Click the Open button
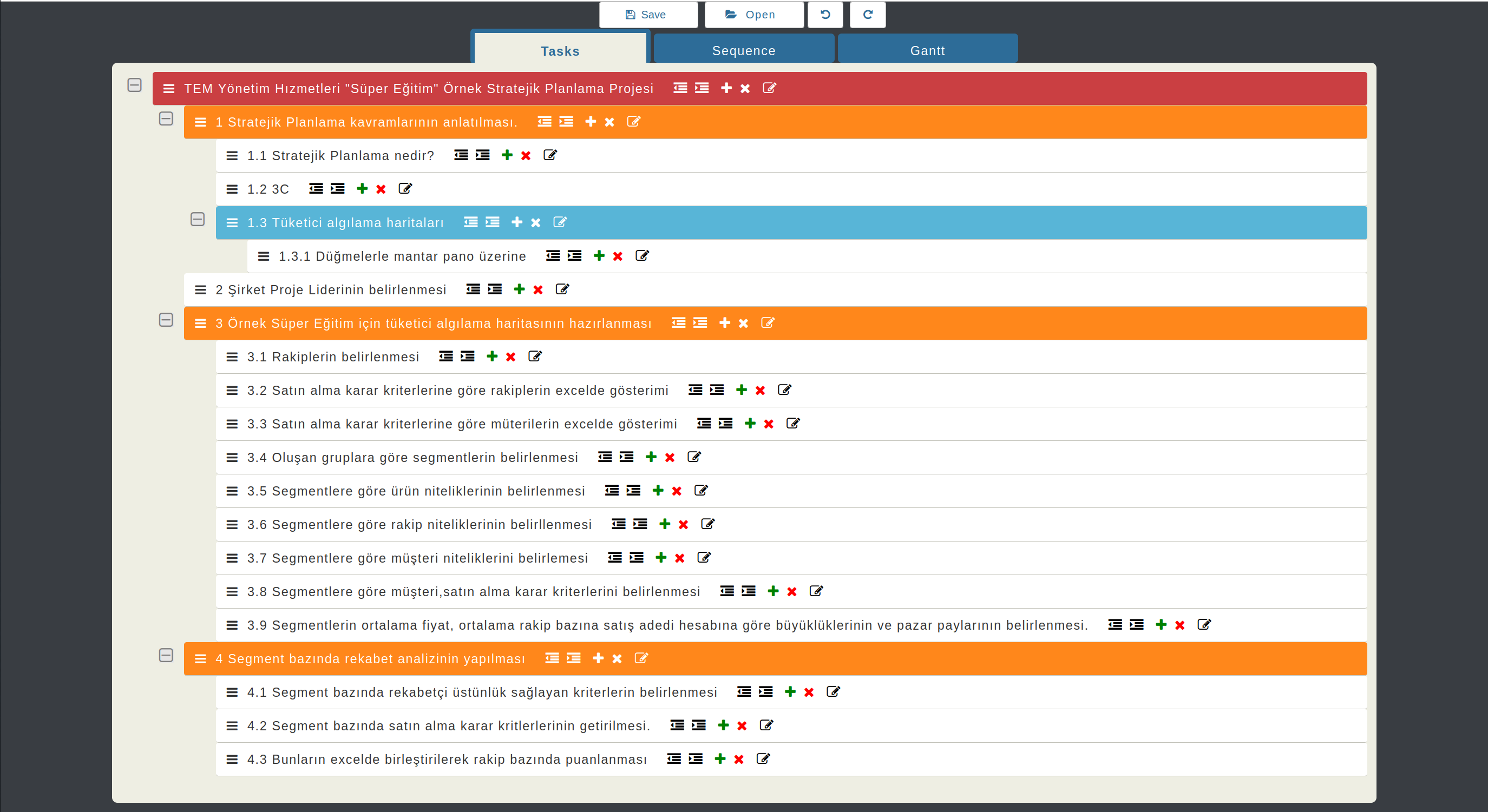1488x812 pixels. pyautogui.click(x=753, y=15)
